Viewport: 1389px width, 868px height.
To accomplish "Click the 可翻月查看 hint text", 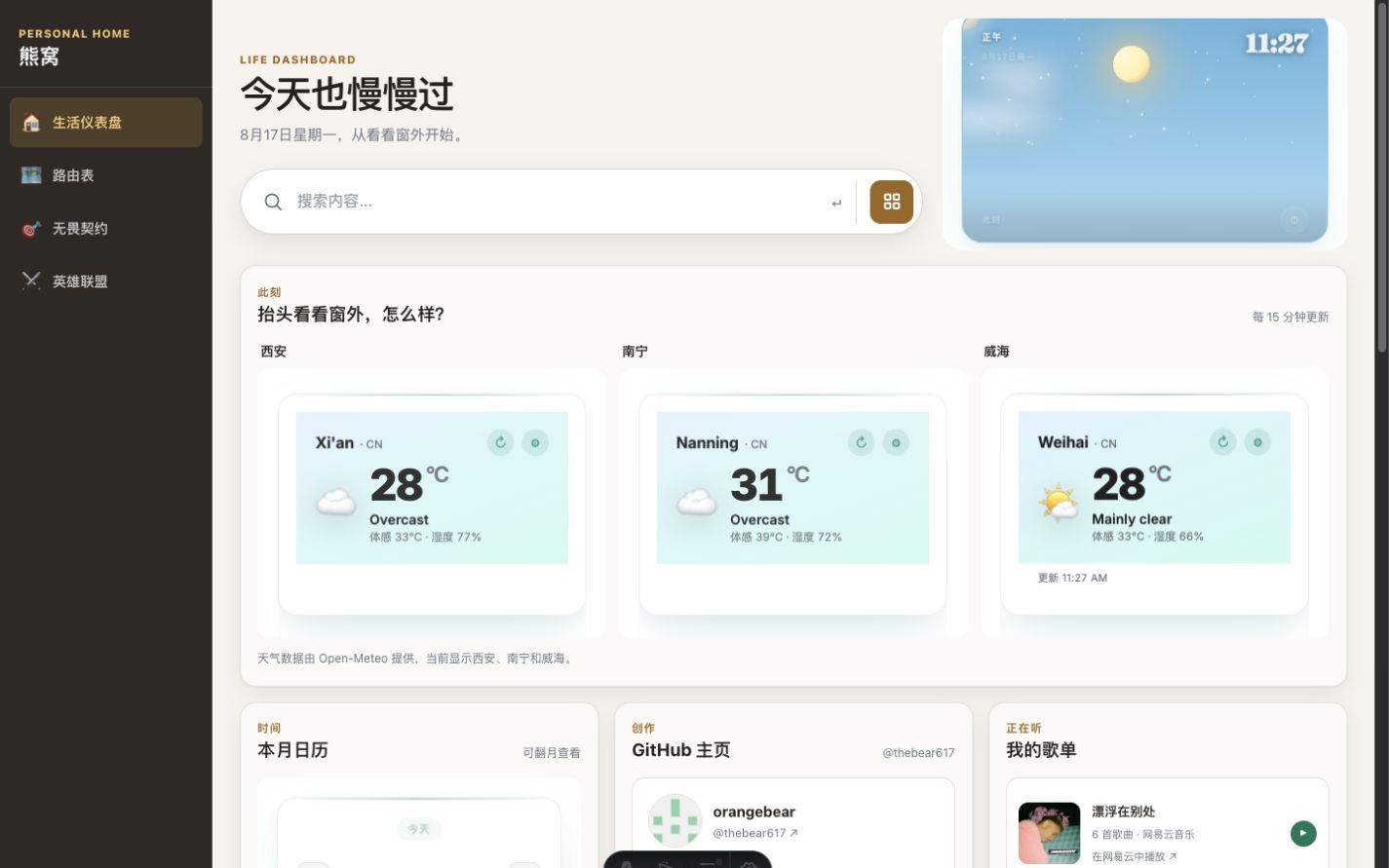I will [552, 753].
